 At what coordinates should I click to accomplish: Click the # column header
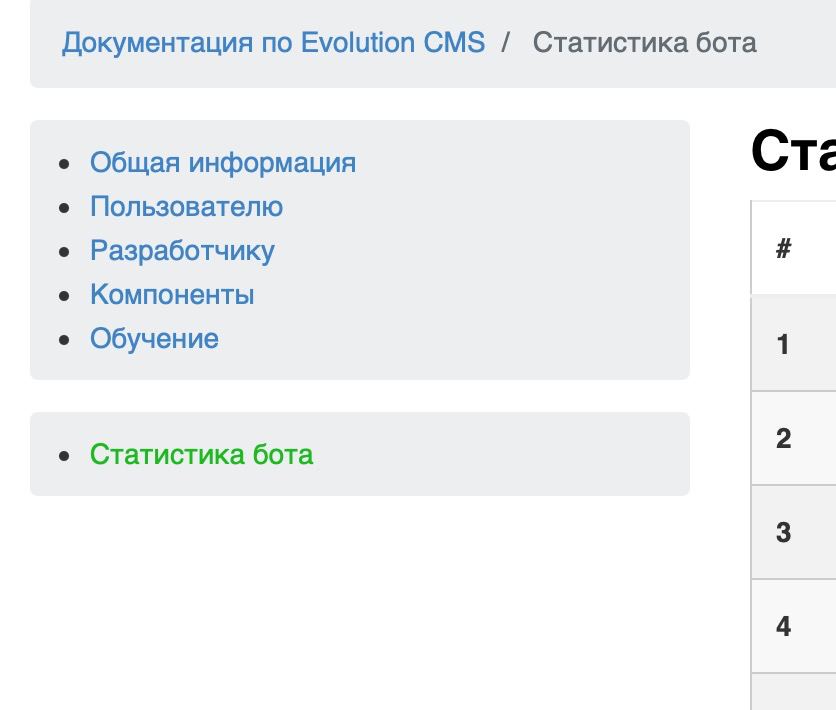click(783, 249)
